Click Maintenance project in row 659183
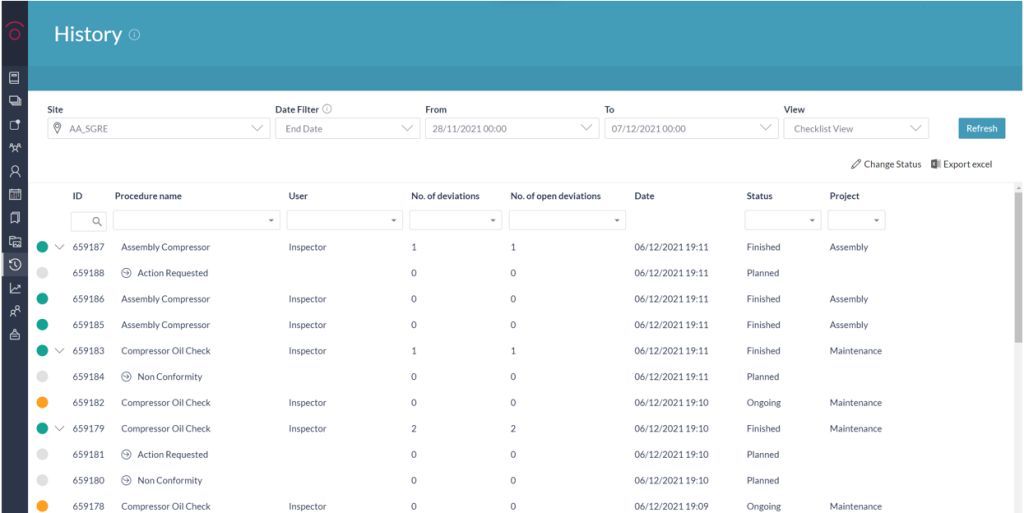The width and height of the screenshot is (1024, 513). coord(856,350)
